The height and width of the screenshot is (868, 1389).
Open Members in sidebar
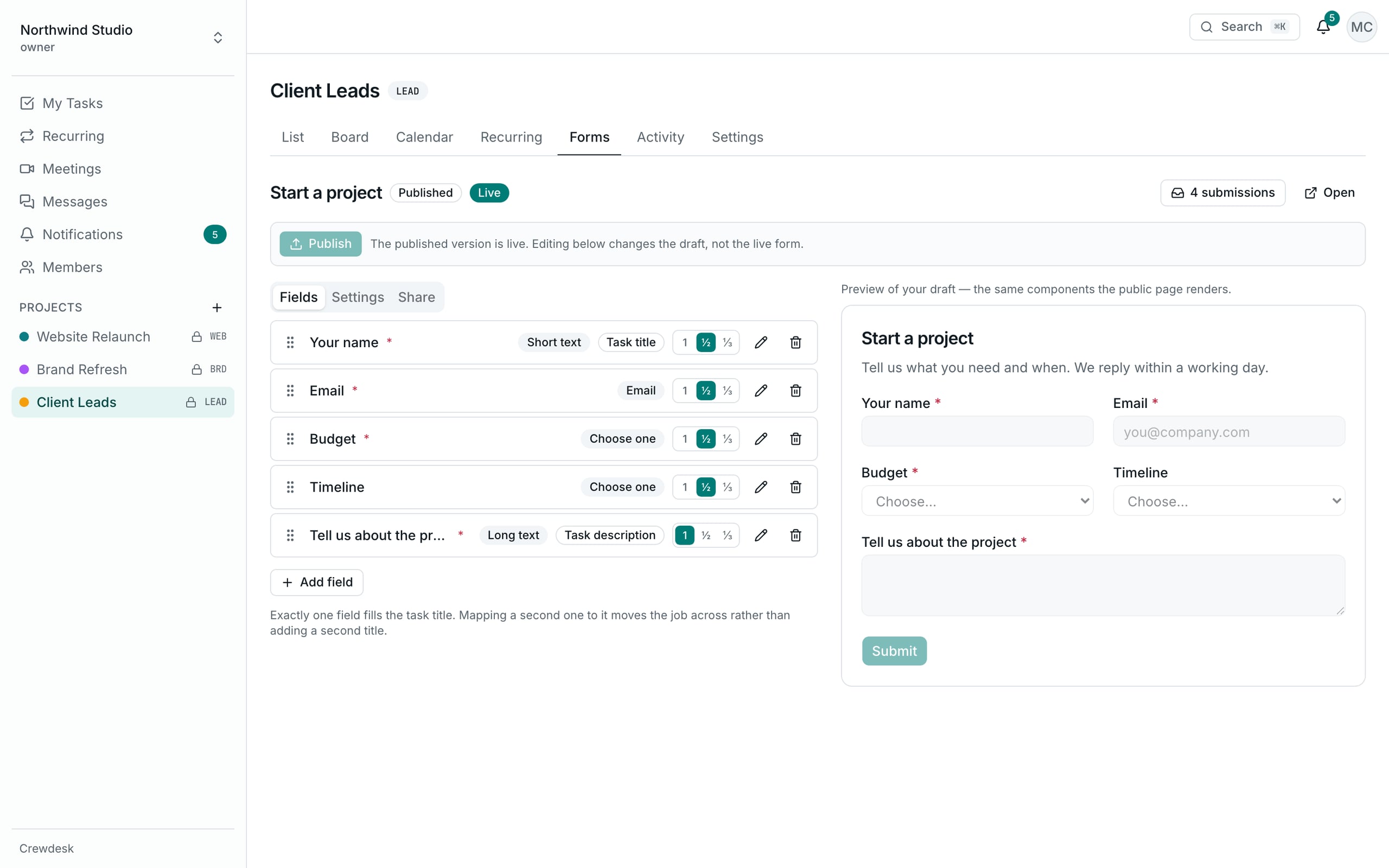pos(122,267)
